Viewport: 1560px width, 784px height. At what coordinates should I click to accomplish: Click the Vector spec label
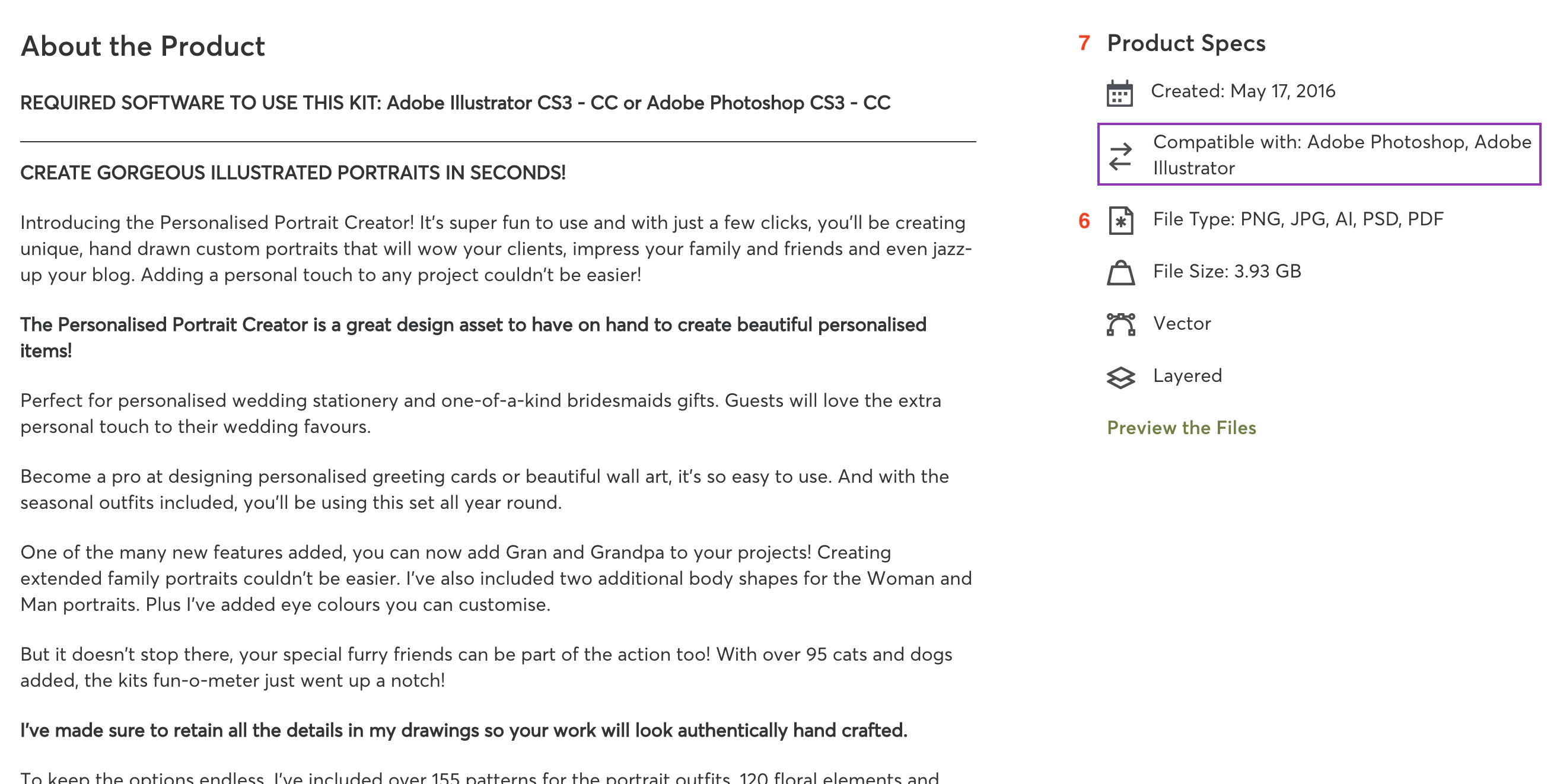(1182, 323)
